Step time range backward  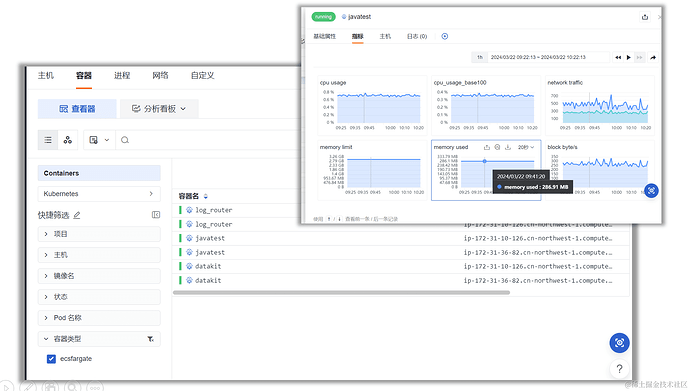click(618, 57)
